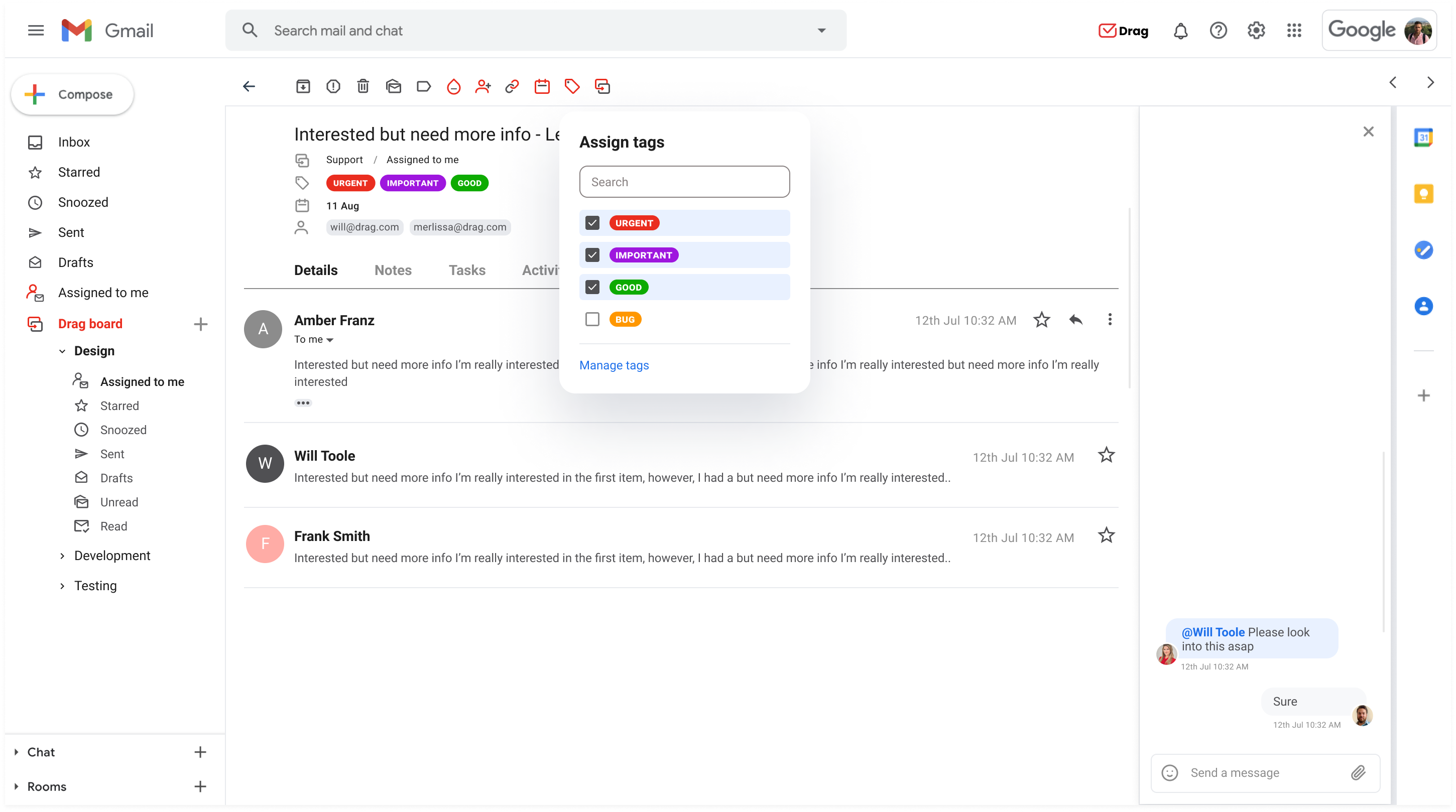Open Manage tags link
The image size is (1456, 812).
coord(614,365)
